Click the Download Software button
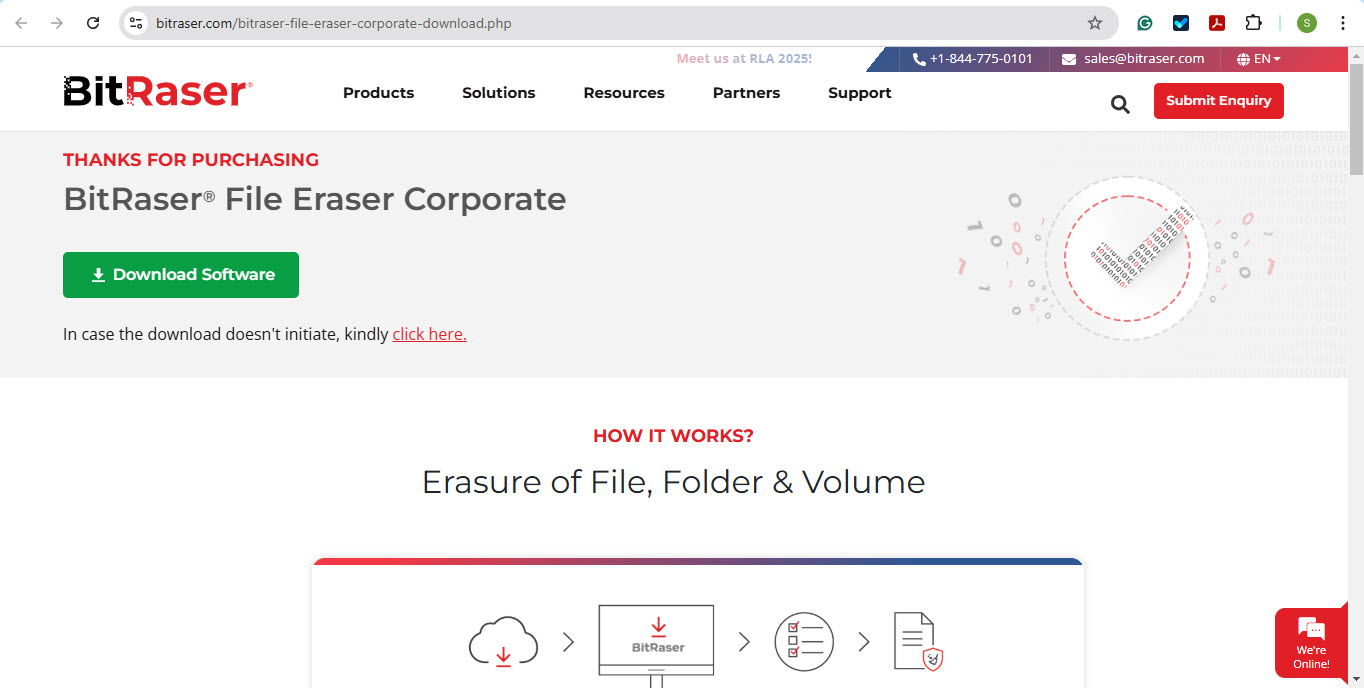Viewport: 1364px width, 688px height. (x=181, y=275)
